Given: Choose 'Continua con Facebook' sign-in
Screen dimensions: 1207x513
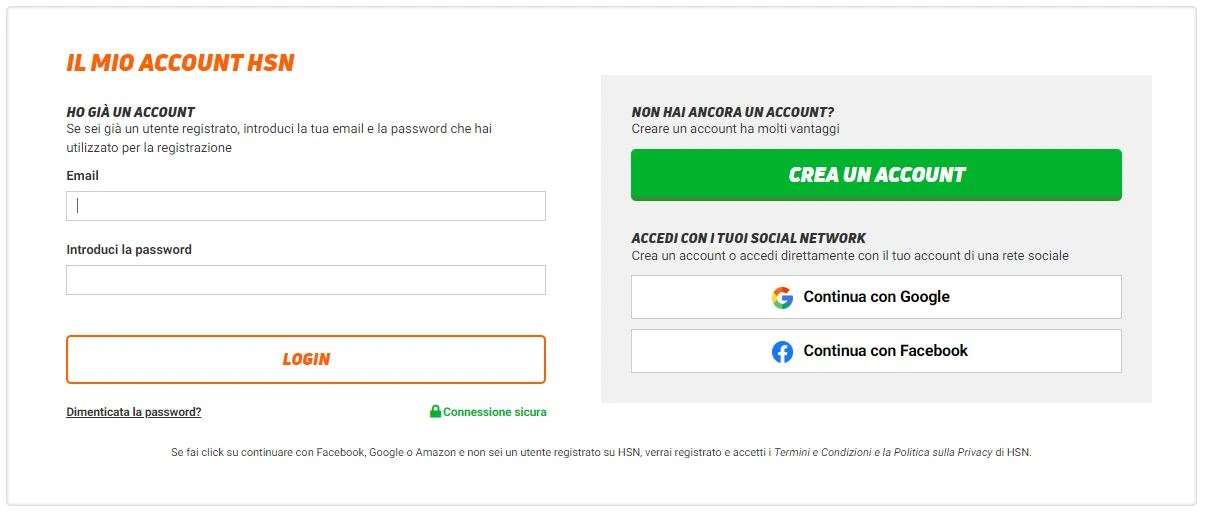Looking at the screenshot, I should pos(876,351).
